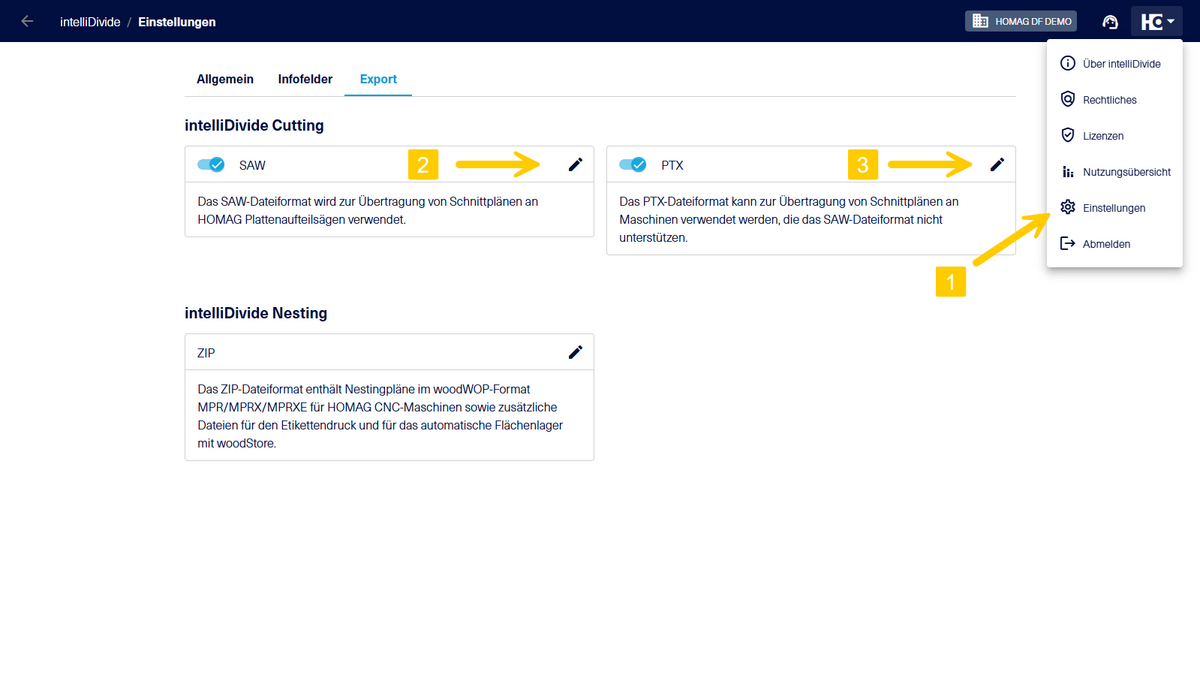1200x675 pixels.
Task: Disable the SAW export toggle
Action: pos(211,165)
